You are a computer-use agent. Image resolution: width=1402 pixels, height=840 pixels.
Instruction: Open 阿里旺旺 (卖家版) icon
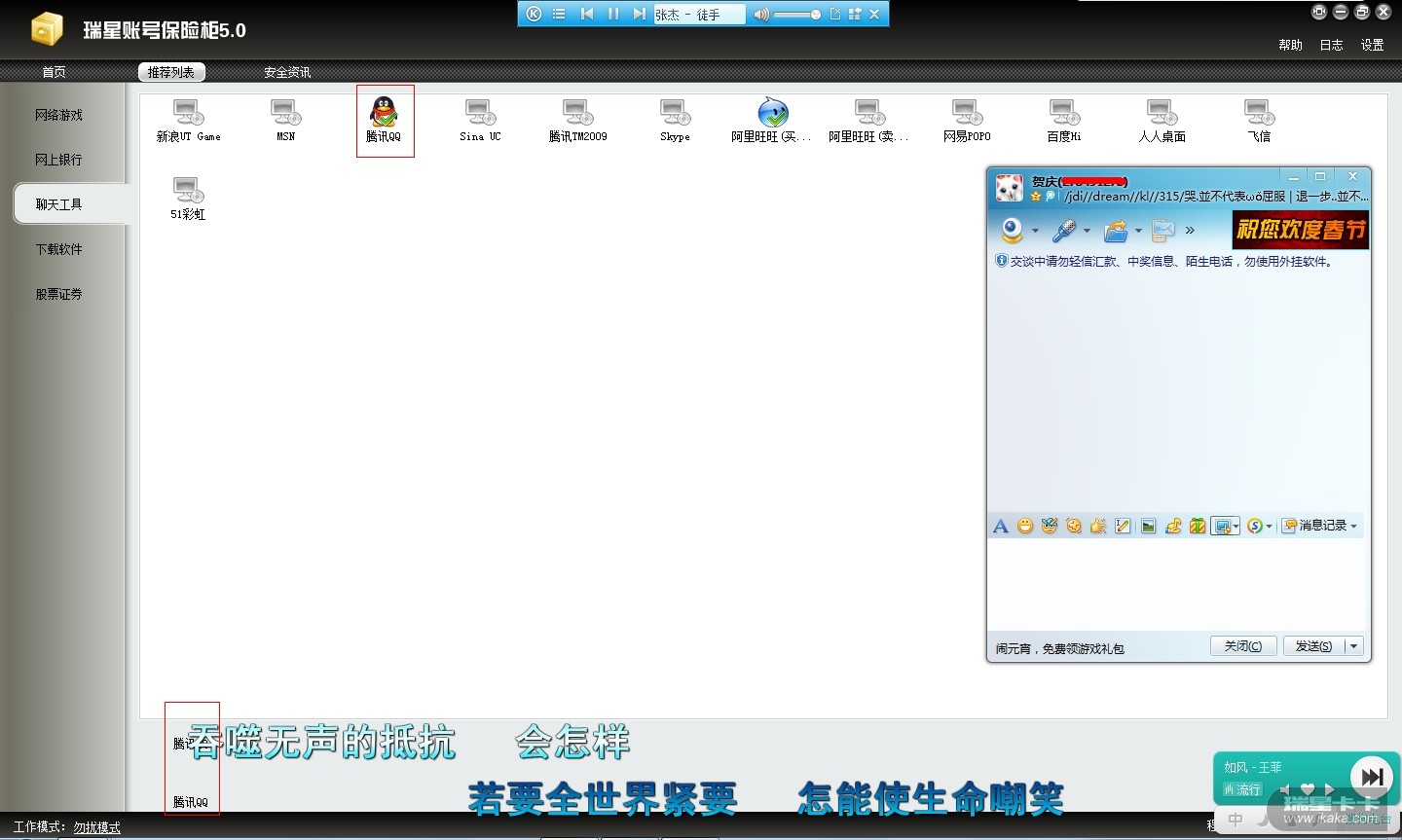tap(868, 121)
